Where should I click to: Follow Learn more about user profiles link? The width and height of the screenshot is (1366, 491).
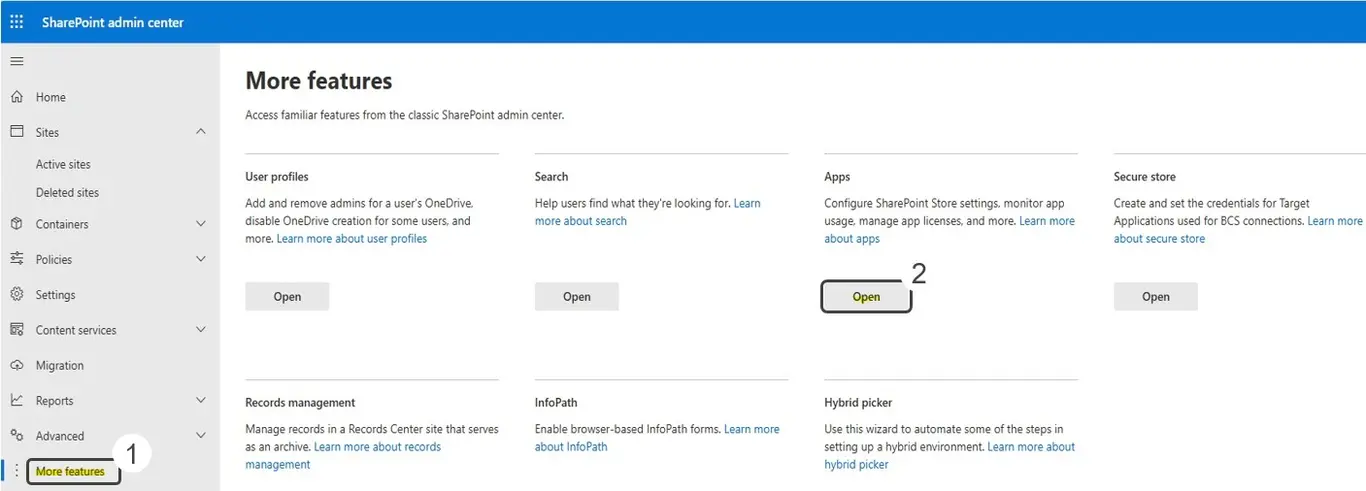point(352,239)
